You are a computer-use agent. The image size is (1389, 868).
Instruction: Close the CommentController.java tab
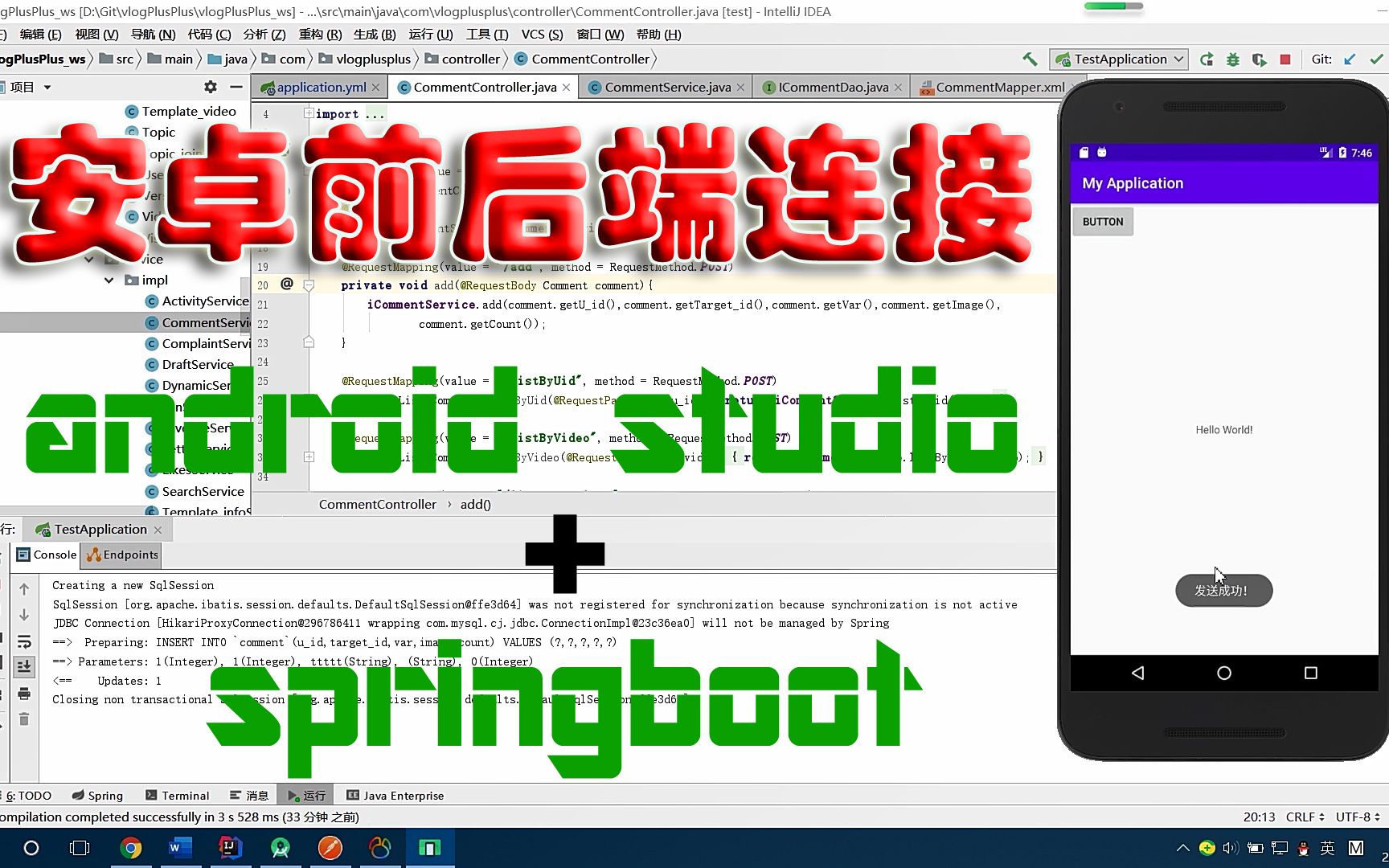566,88
